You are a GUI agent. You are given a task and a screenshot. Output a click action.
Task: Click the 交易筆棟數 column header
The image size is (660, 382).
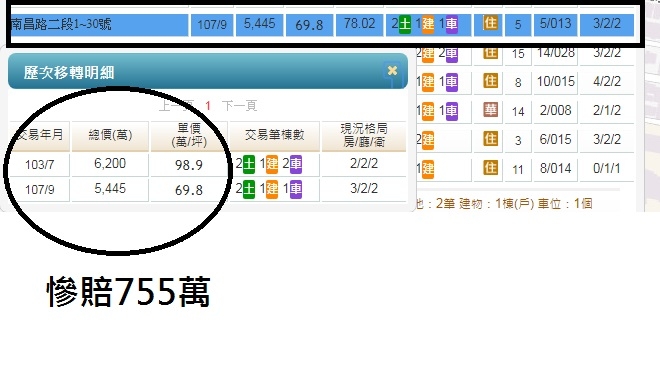274,135
